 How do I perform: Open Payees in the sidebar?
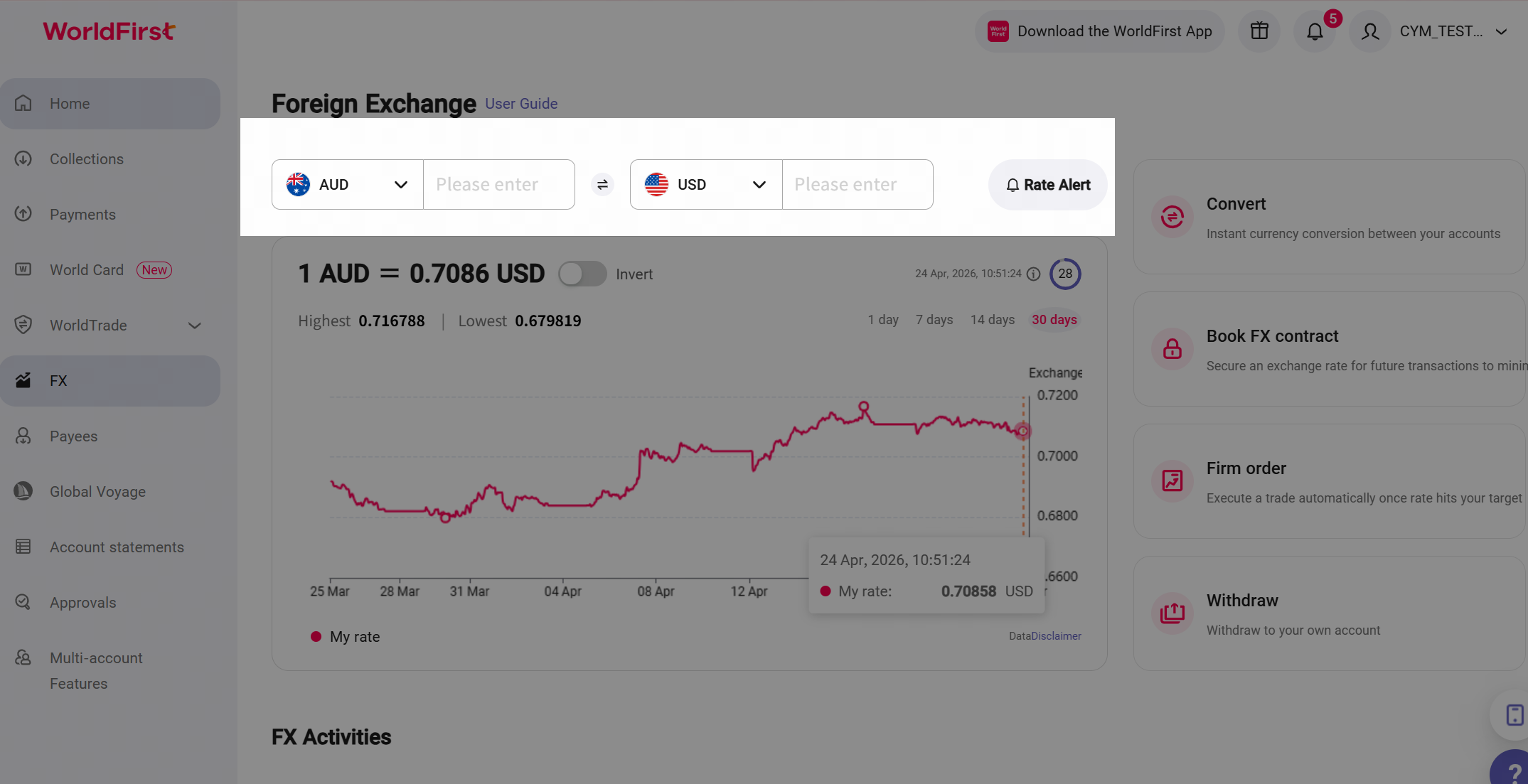[x=110, y=436]
